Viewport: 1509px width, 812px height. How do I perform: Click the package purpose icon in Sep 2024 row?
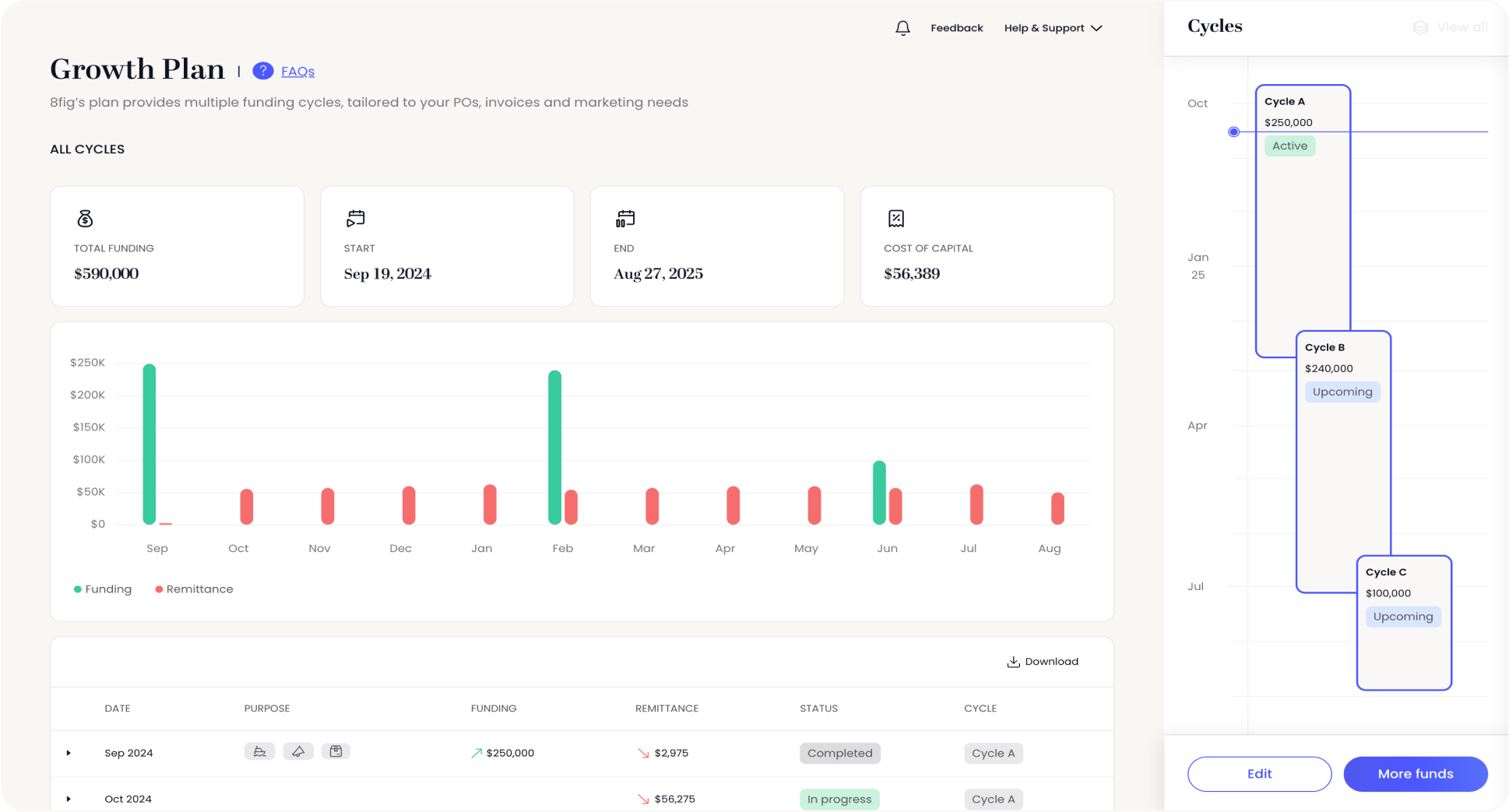[x=336, y=751]
